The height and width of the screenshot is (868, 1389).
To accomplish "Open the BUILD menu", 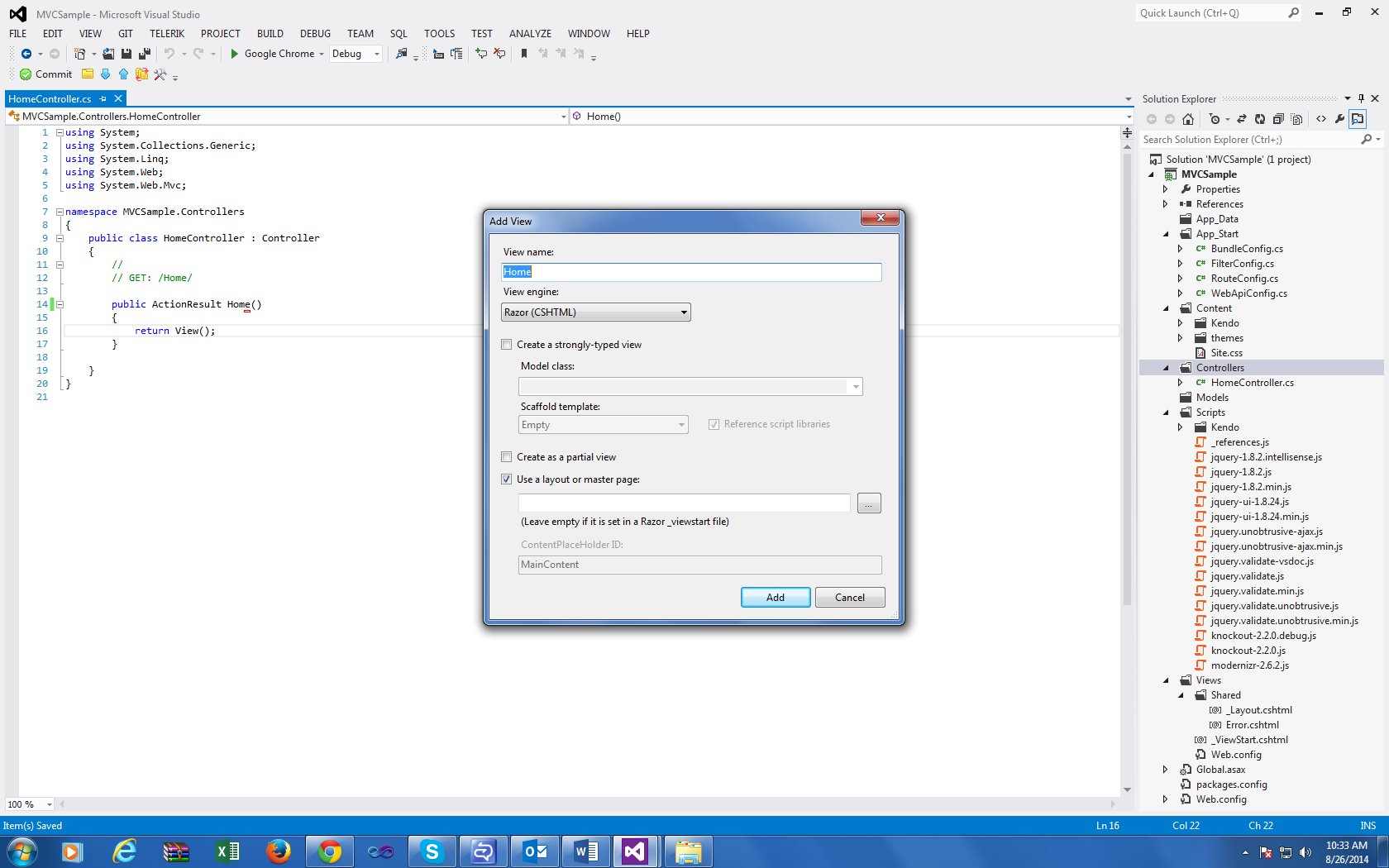I will (x=270, y=34).
